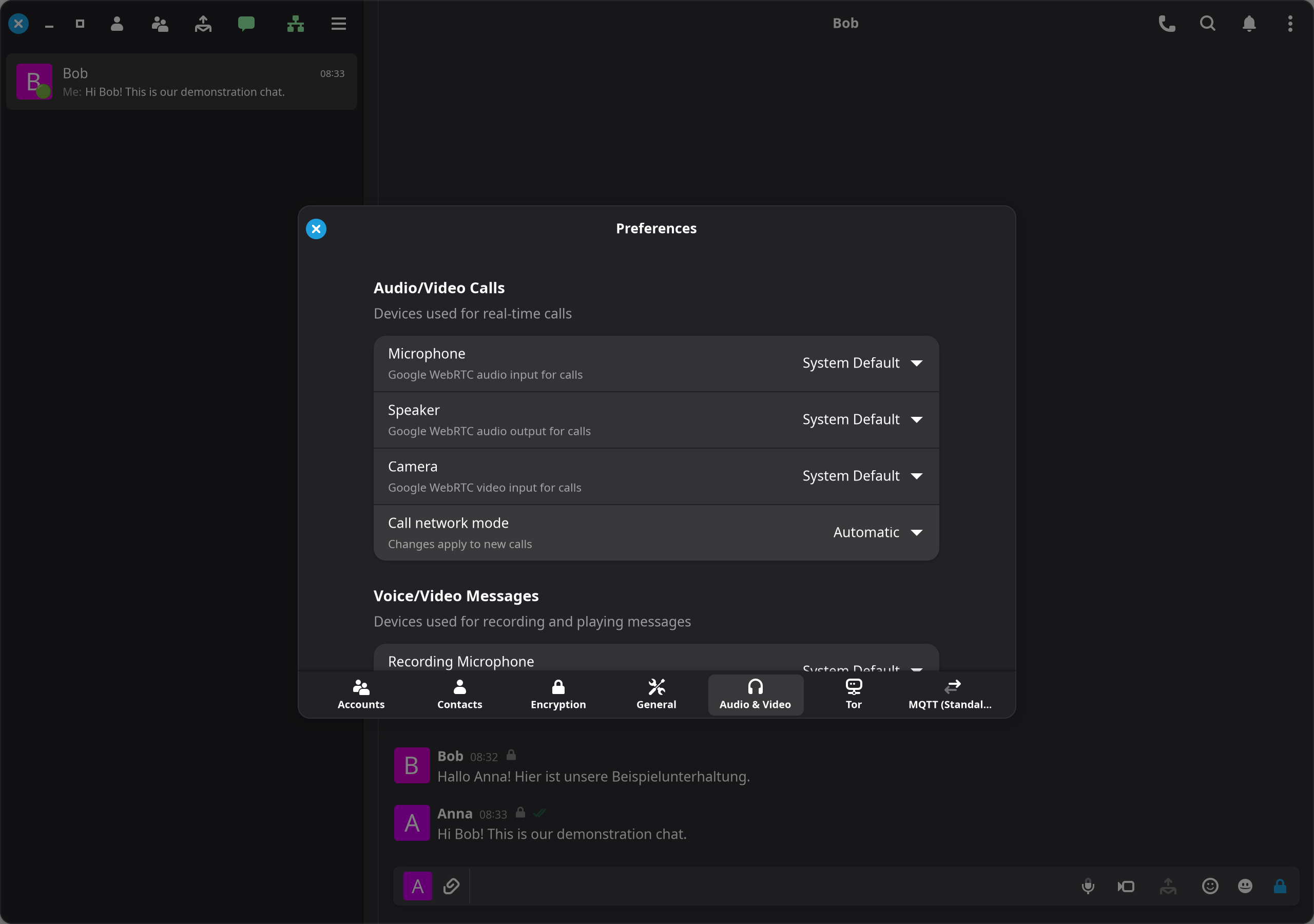The image size is (1314, 924).
Task: Click 'Hallo Anna! Hier ist unsere Beispielunterhaltung.' message
Action: point(593,776)
